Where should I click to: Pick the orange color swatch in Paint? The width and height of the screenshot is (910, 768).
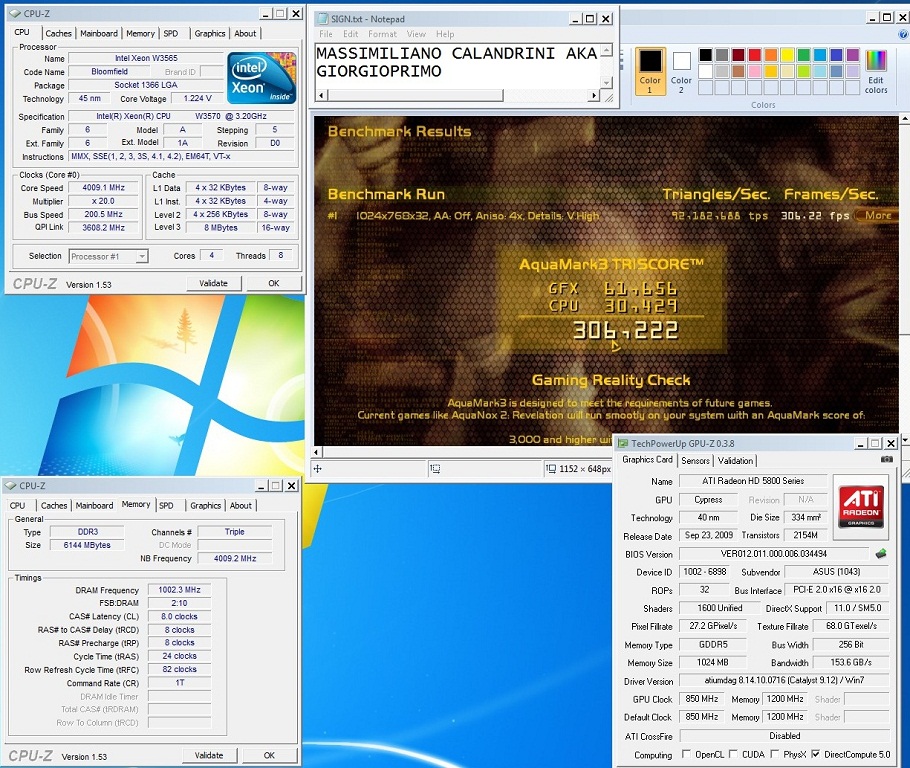point(771,55)
